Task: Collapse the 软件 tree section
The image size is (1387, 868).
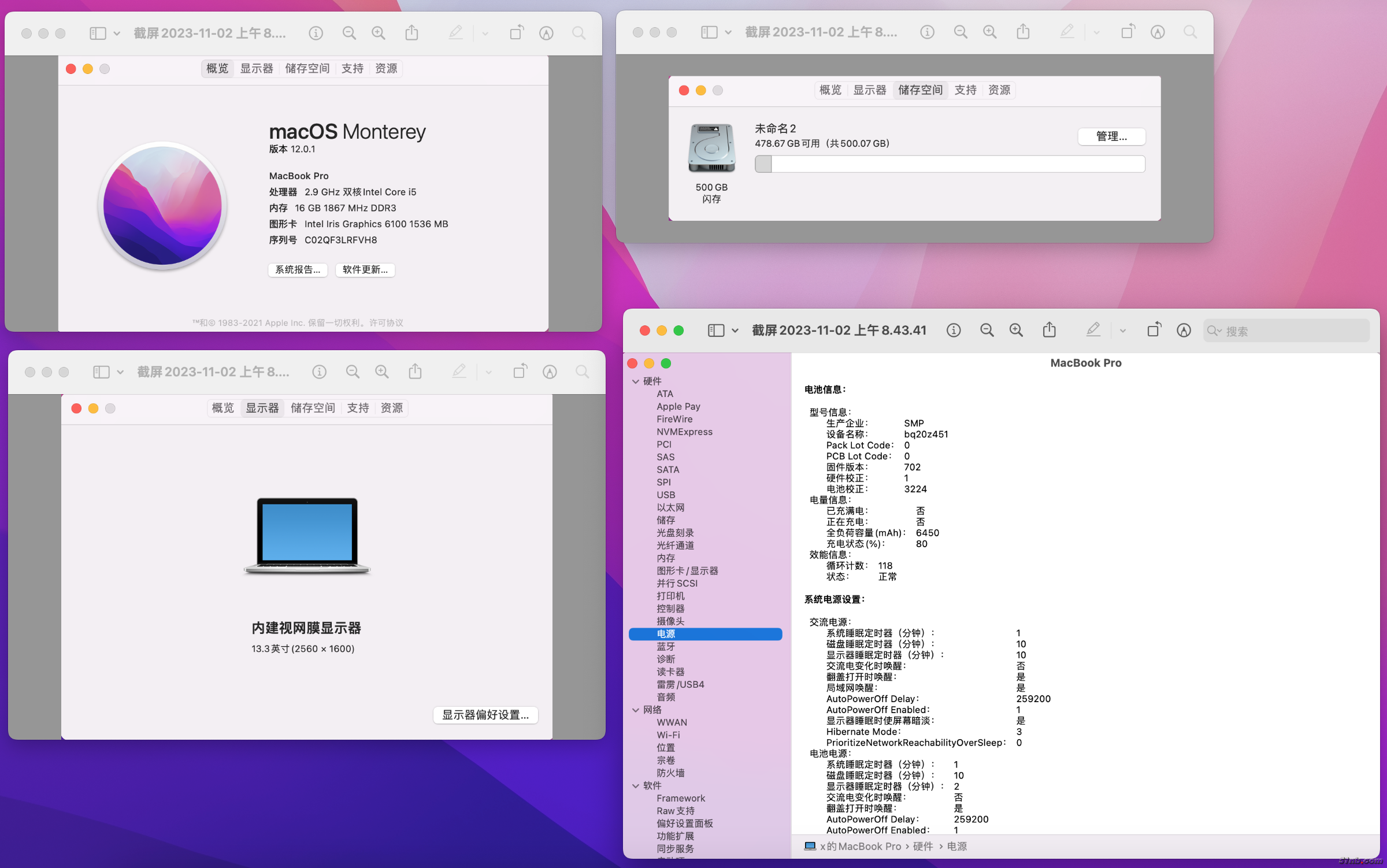Action: coord(636,785)
